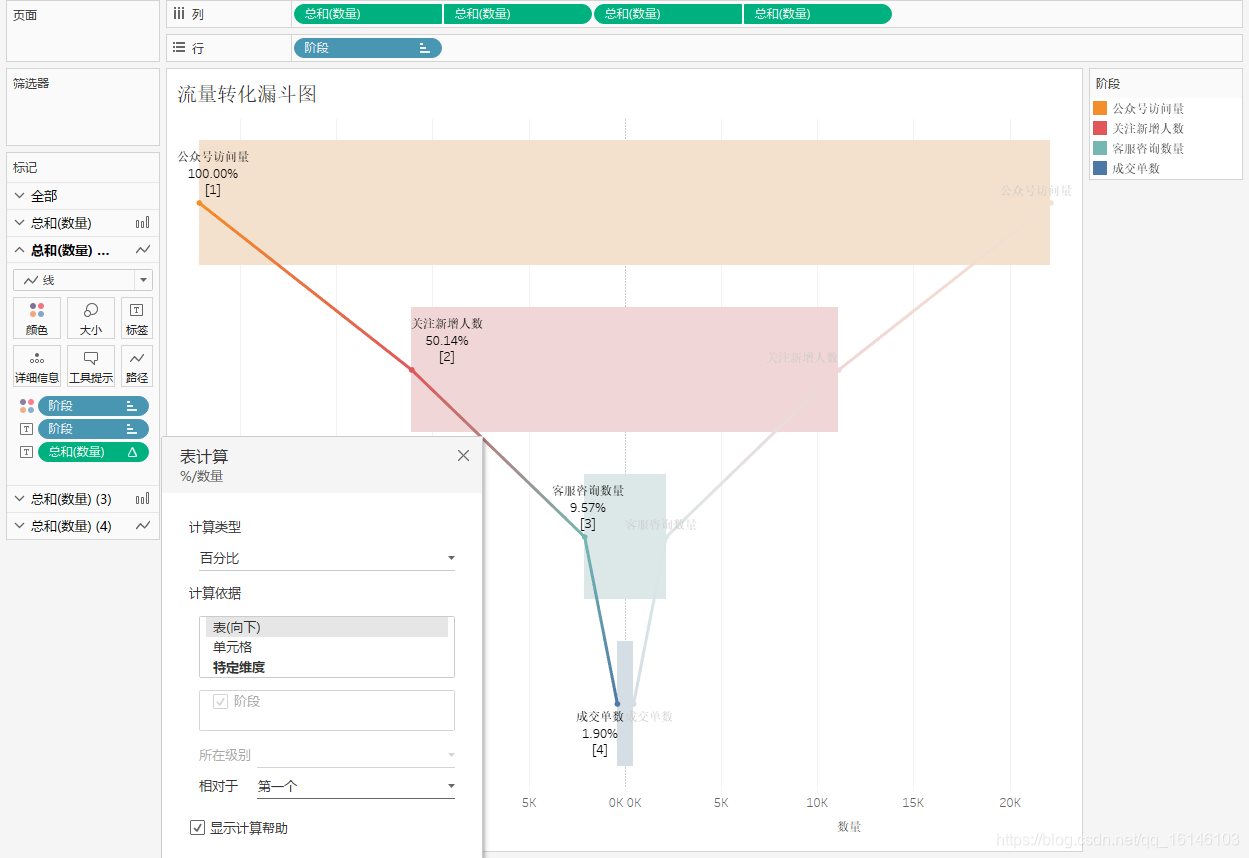1249x858 pixels.
Task: Click the narrow 成交单数 funnel bar
Action: (x=625, y=703)
